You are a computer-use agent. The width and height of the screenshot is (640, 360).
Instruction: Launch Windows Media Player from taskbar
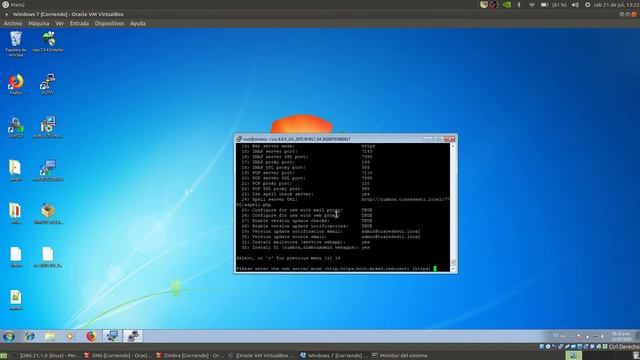pos(70,336)
